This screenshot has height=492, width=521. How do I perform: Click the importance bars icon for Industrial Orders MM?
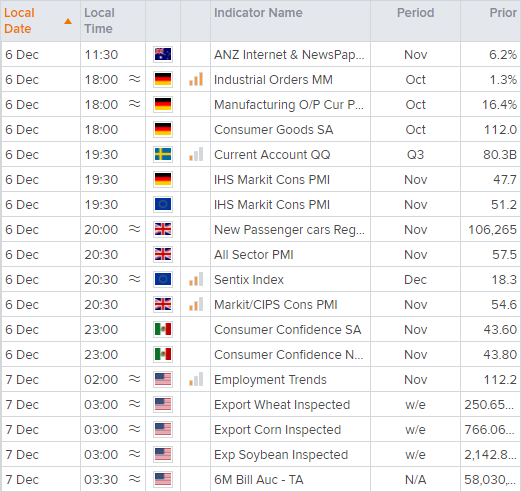tap(196, 80)
